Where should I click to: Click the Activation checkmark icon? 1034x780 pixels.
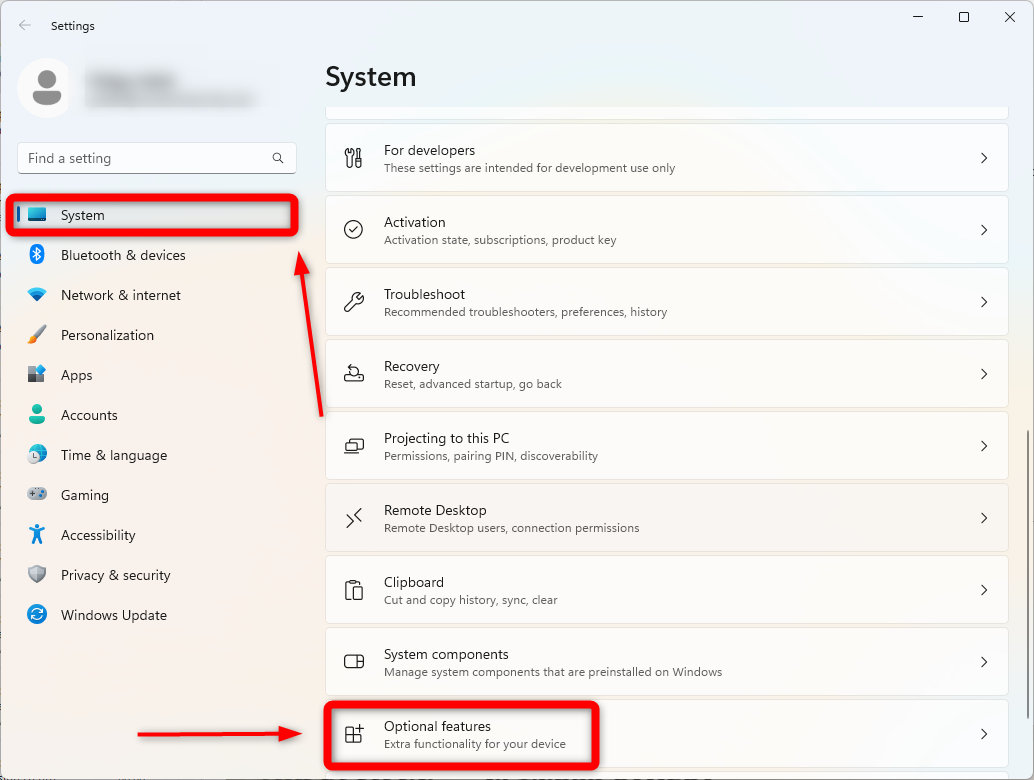point(353,229)
